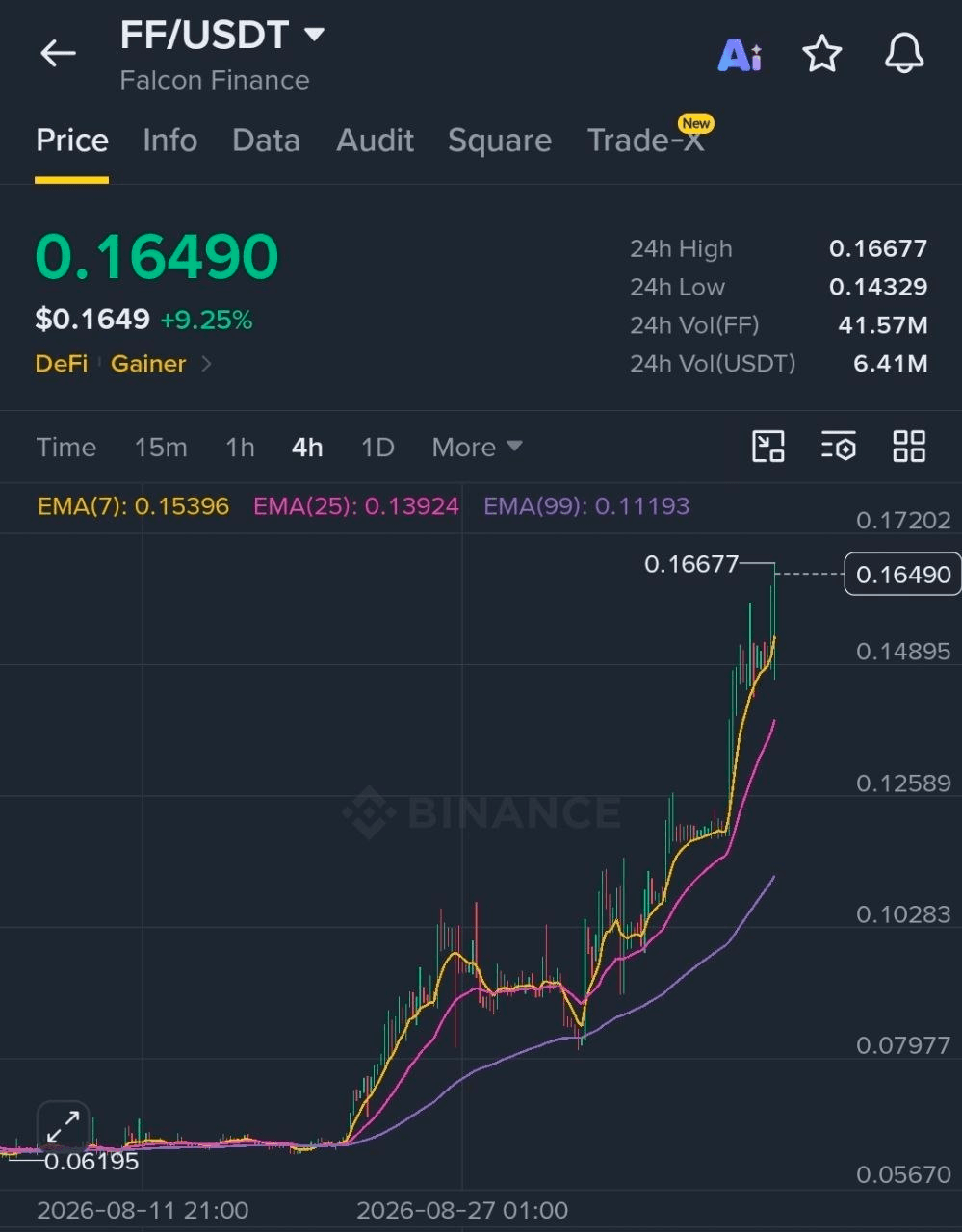Select the Price tab

click(x=72, y=141)
